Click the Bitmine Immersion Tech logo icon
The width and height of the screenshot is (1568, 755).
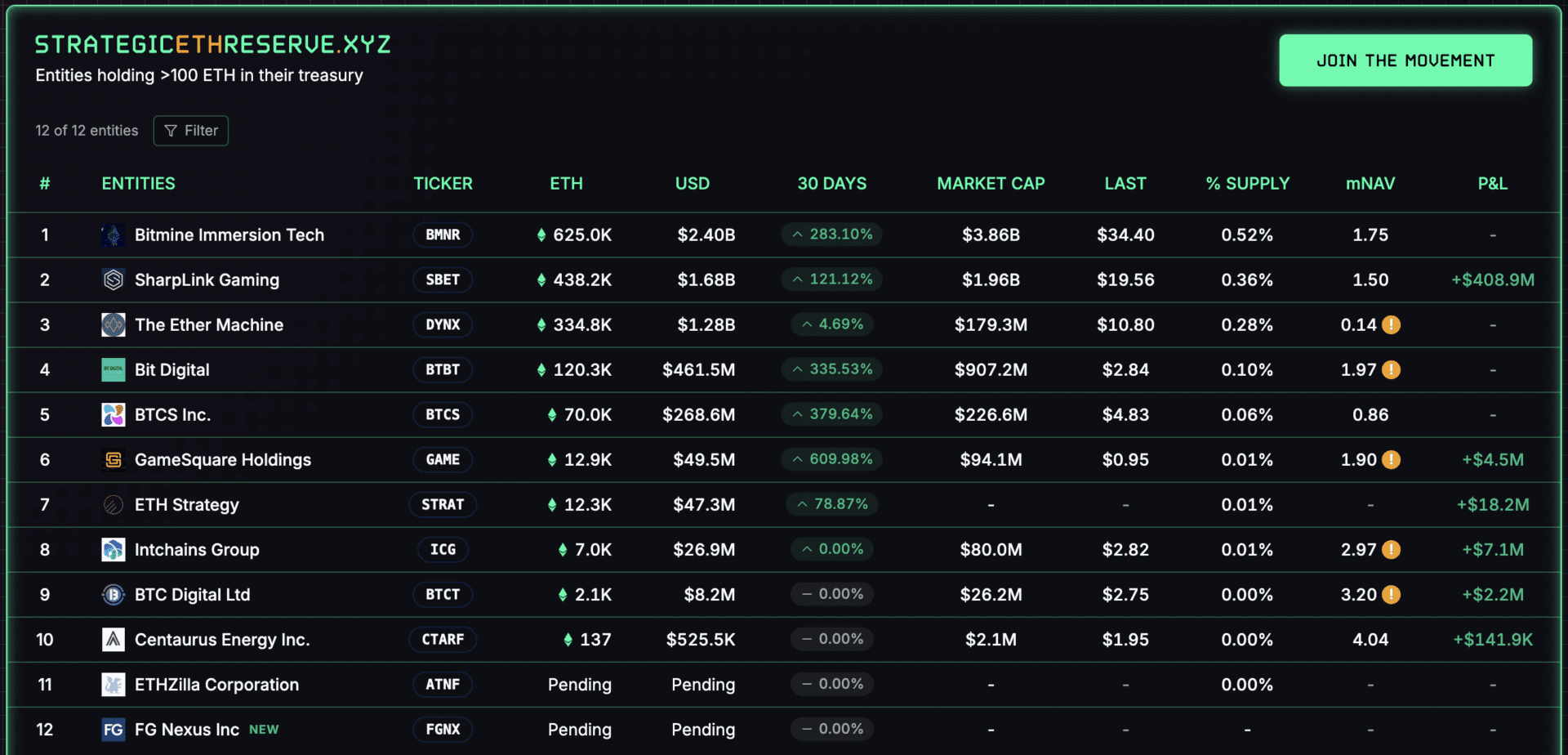114,235
